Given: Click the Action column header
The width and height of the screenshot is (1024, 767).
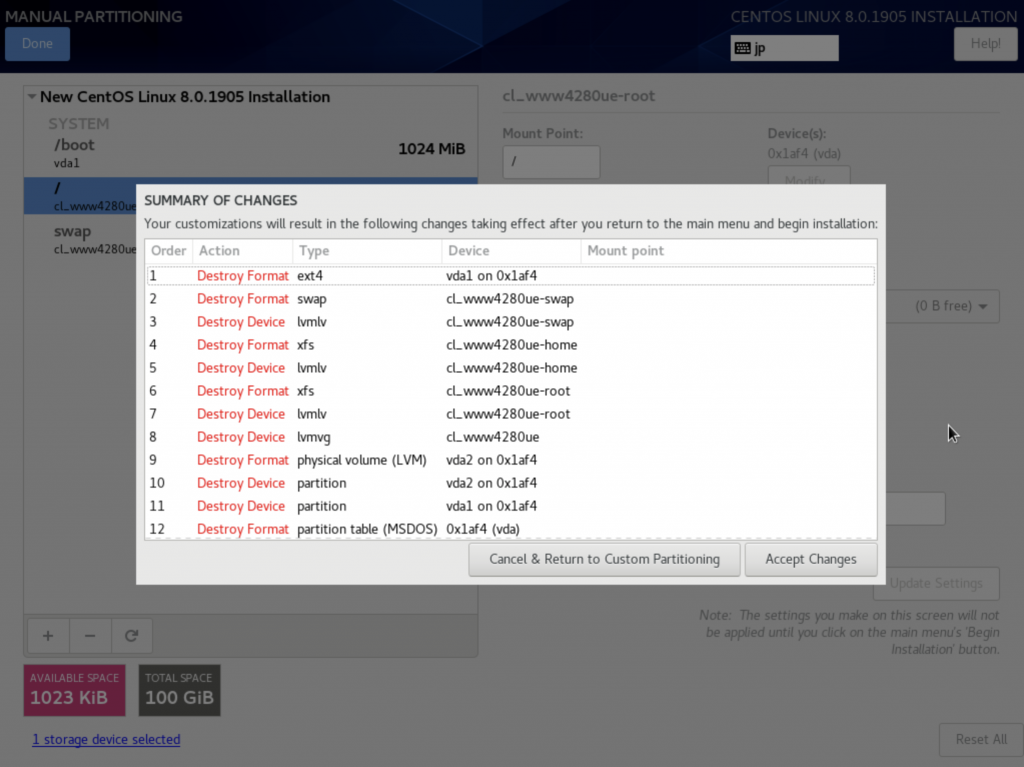Looking at the screenshot, I should click(x=242, y=251).
